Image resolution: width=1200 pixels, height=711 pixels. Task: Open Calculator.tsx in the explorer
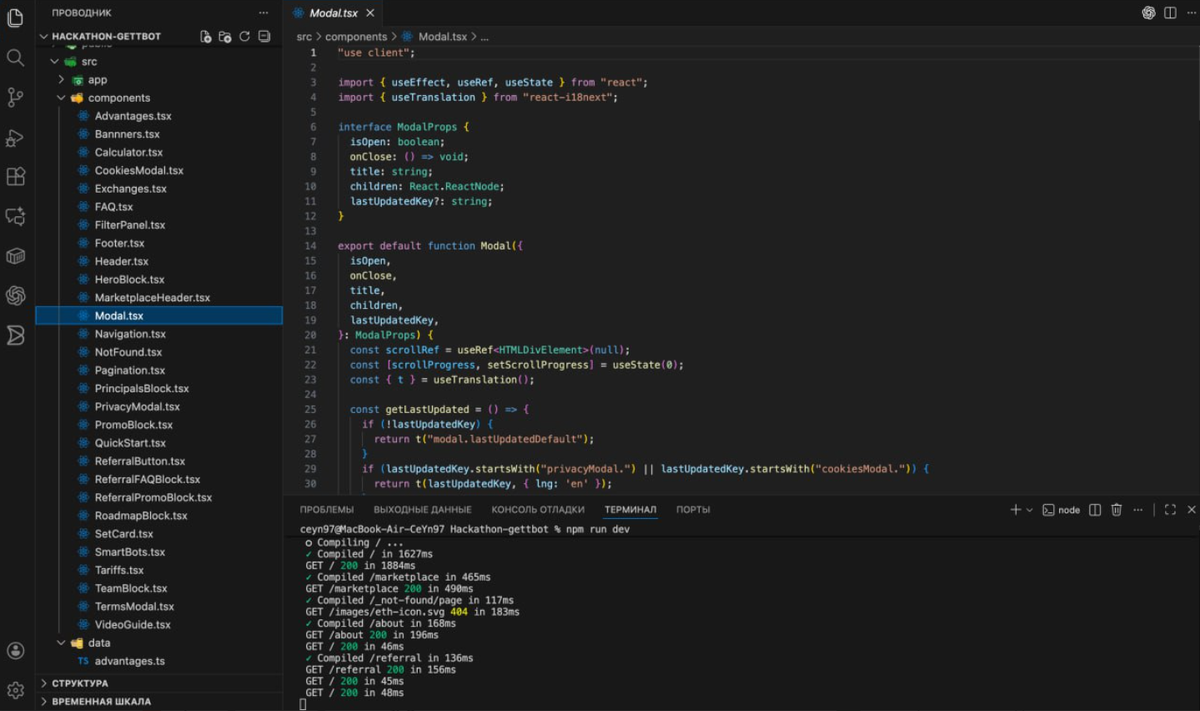[128, 152]
